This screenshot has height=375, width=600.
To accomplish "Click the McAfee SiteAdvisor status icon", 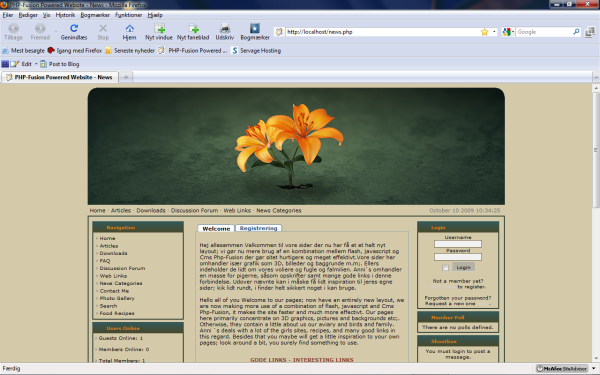I will pyautogui.click(x=561, y=368).
